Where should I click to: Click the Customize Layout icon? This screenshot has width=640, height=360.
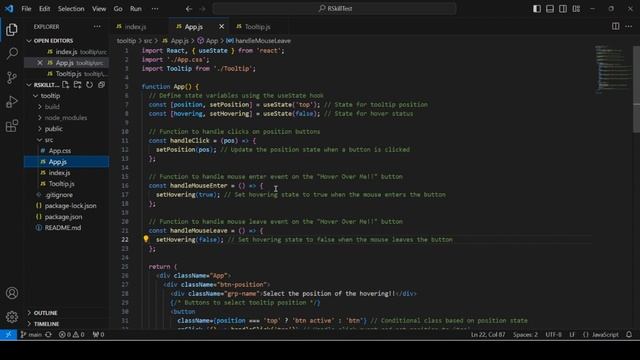pos(576,9)
